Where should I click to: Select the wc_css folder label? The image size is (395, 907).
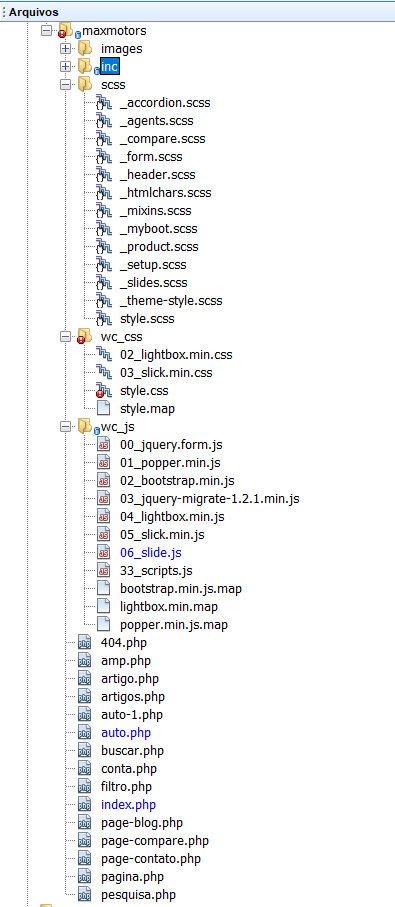(121, 336)
